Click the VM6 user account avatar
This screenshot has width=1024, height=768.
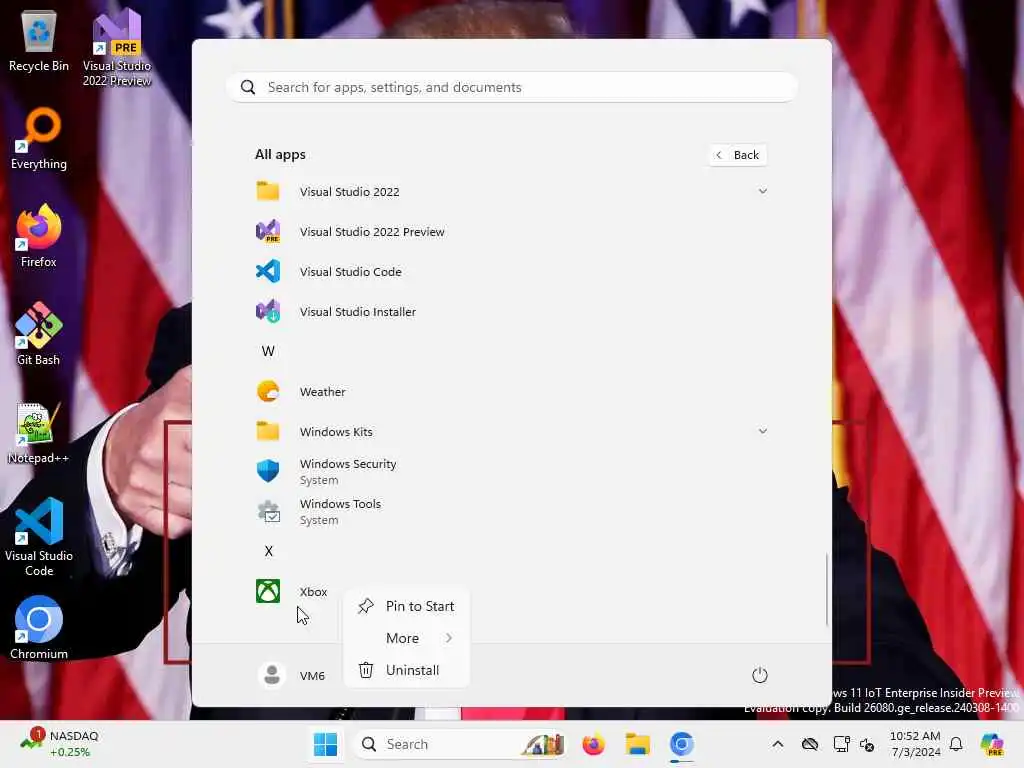click(272, 675)
